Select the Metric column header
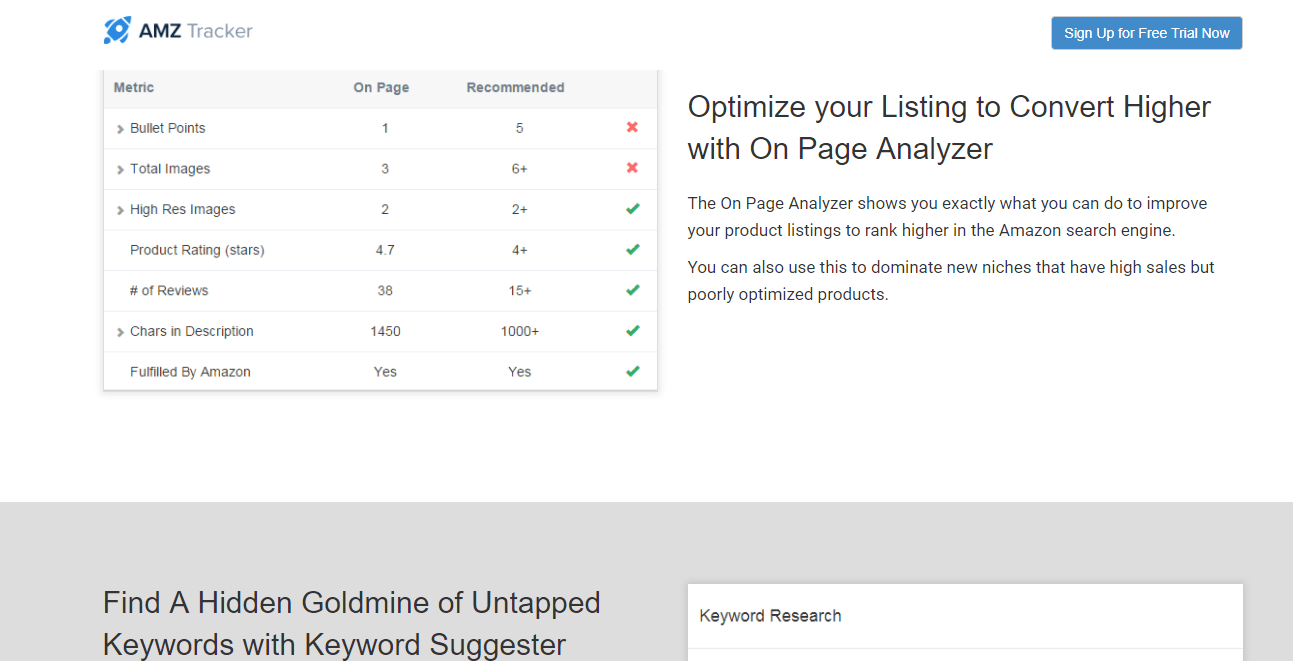 click(x=134, y=88)
